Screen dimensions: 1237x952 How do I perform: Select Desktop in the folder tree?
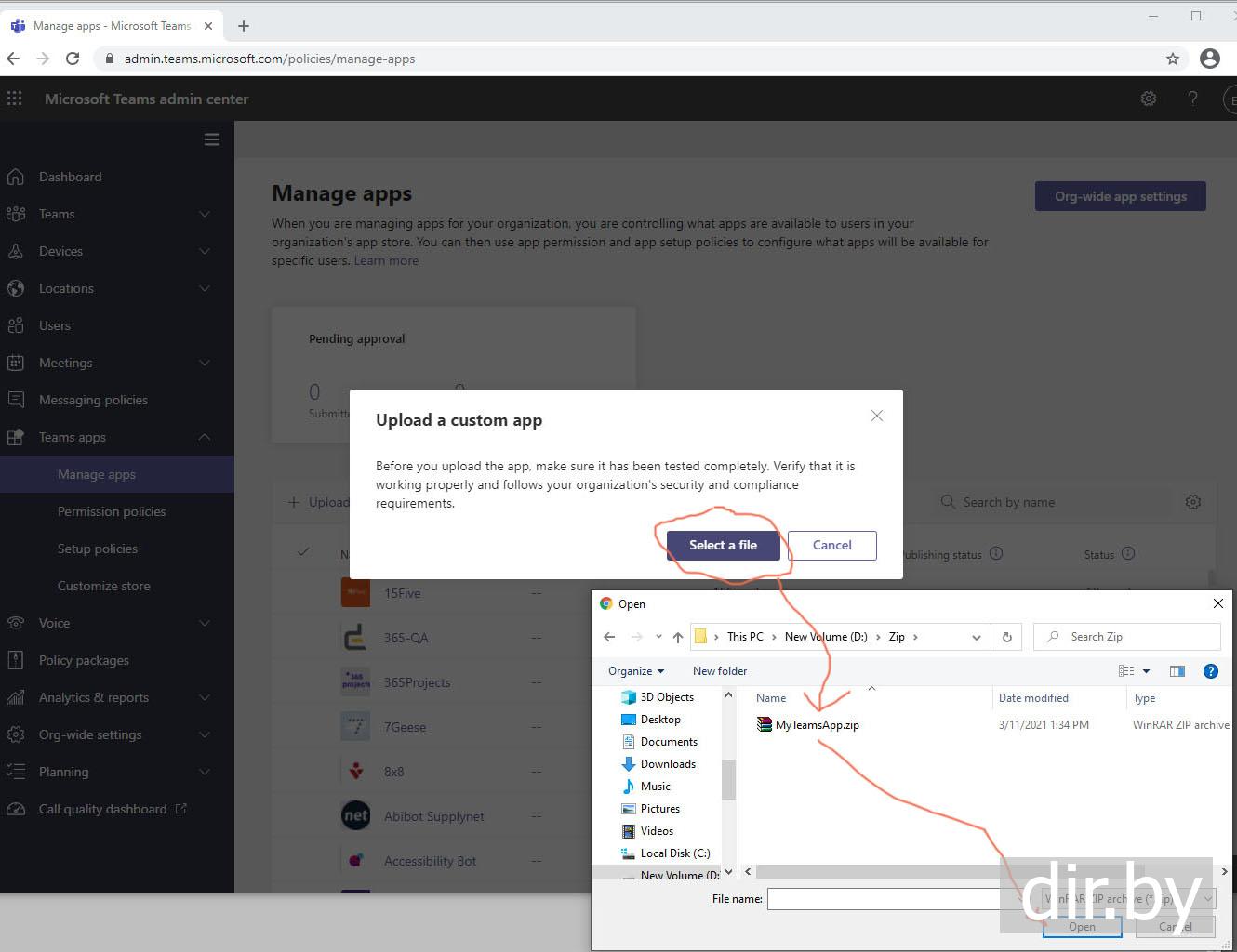[659, 720]
